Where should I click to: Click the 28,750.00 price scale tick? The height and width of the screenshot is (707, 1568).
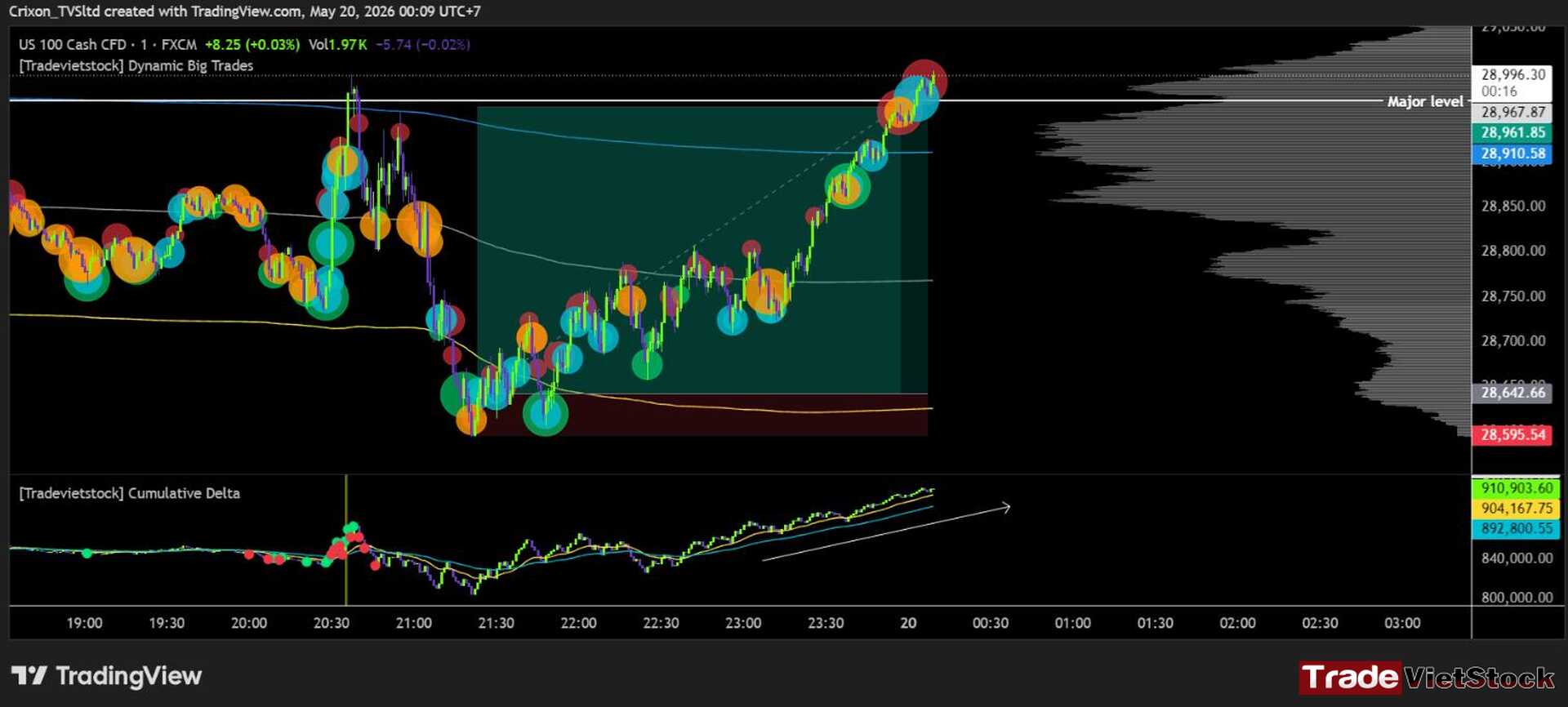tap(1513, 296)
